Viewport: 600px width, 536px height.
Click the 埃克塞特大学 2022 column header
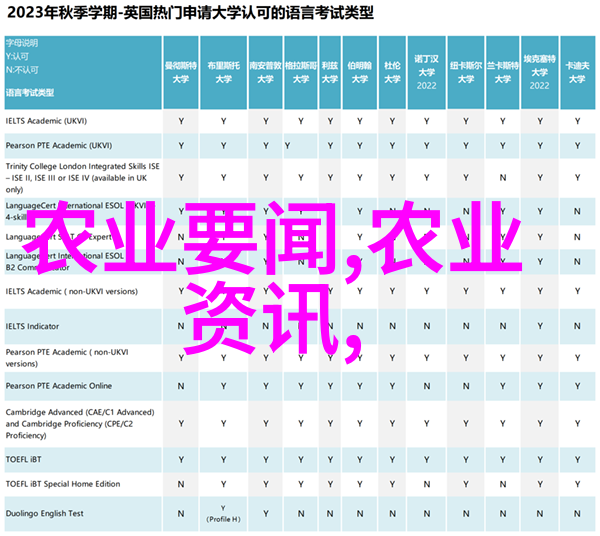pyautogui.click(x=540, y=72)
